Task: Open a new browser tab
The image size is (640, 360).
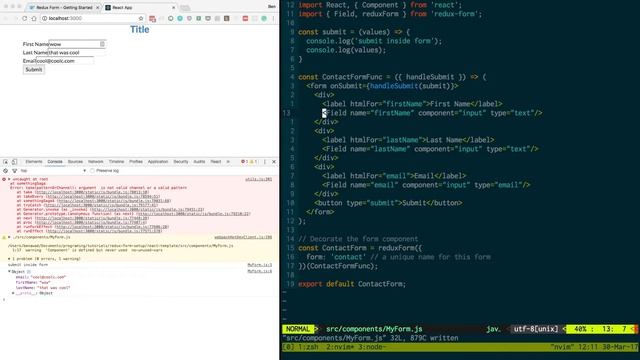Action: click(185, 8)
